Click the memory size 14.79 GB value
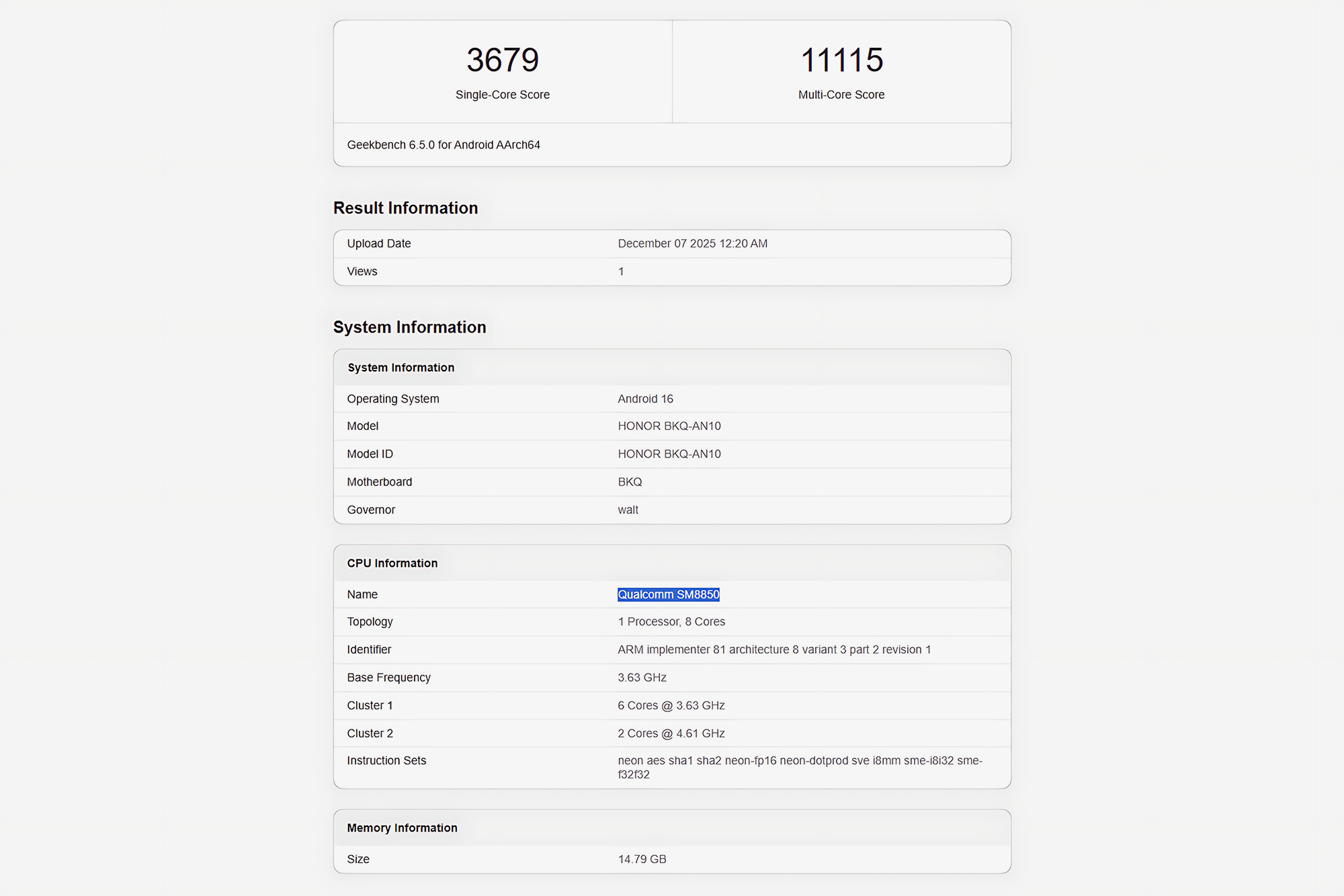Screen dimensions: 1344x896 [642, 860]
